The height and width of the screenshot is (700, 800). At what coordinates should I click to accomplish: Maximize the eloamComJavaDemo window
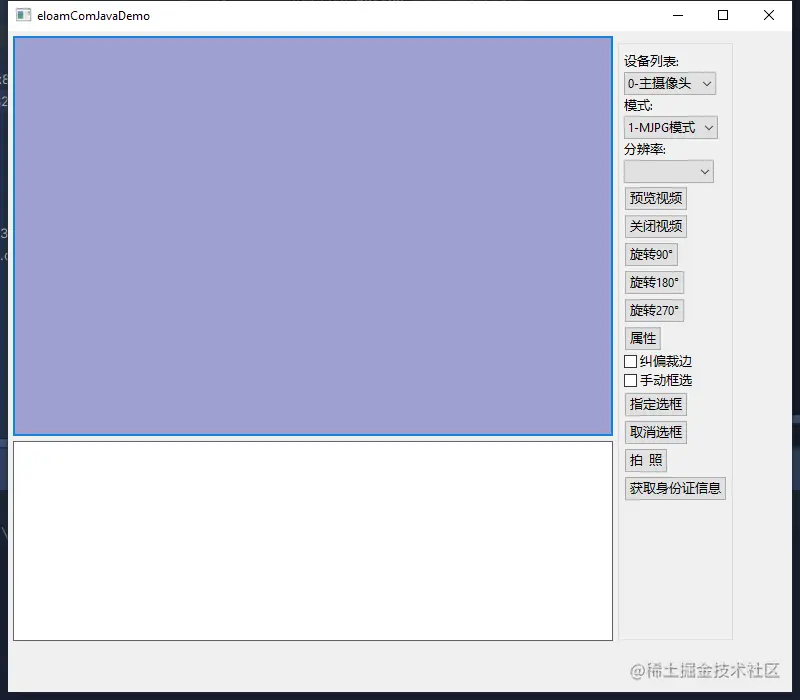coord(723,15)
